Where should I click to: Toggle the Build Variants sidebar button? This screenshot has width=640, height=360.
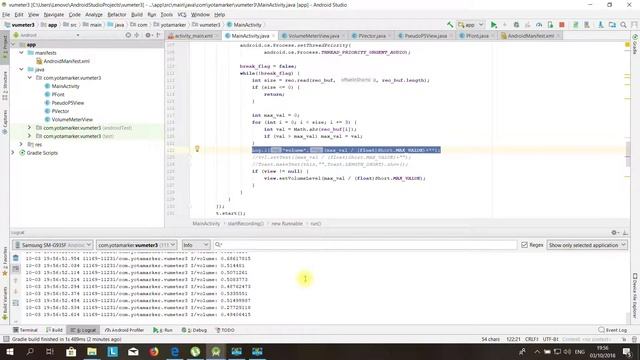[x=5, y=303]
